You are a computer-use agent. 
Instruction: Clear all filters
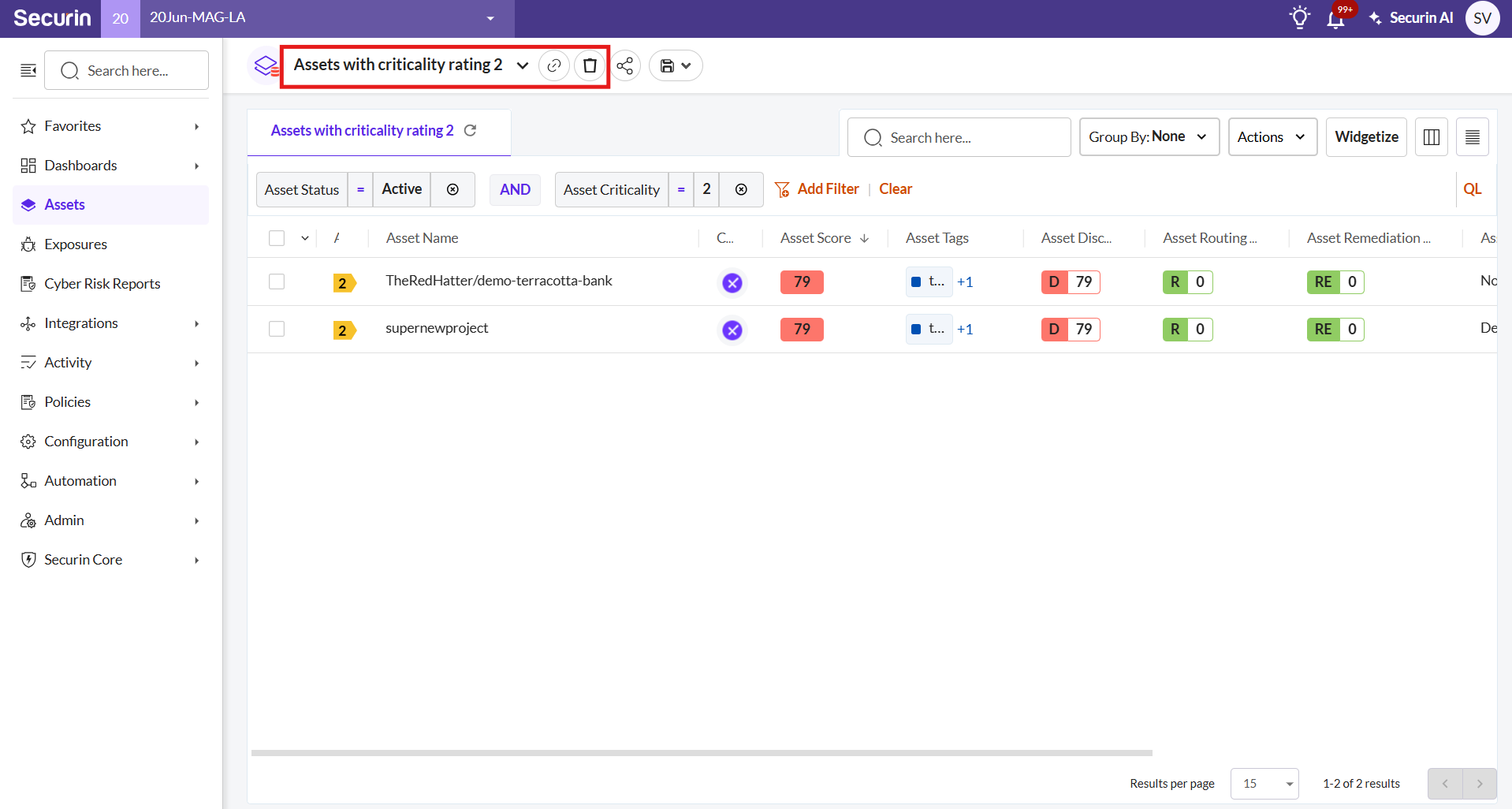click(x=896, y=189)
